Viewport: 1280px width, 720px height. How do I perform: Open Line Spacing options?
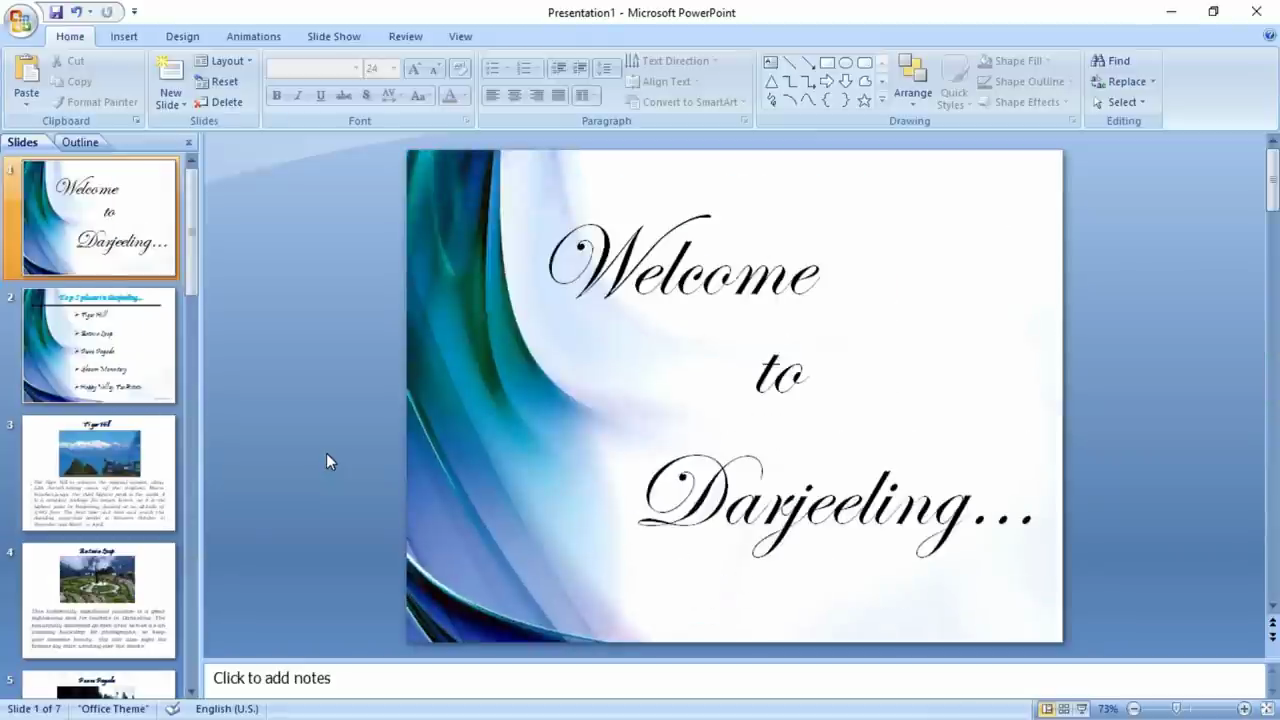(605, 68)
